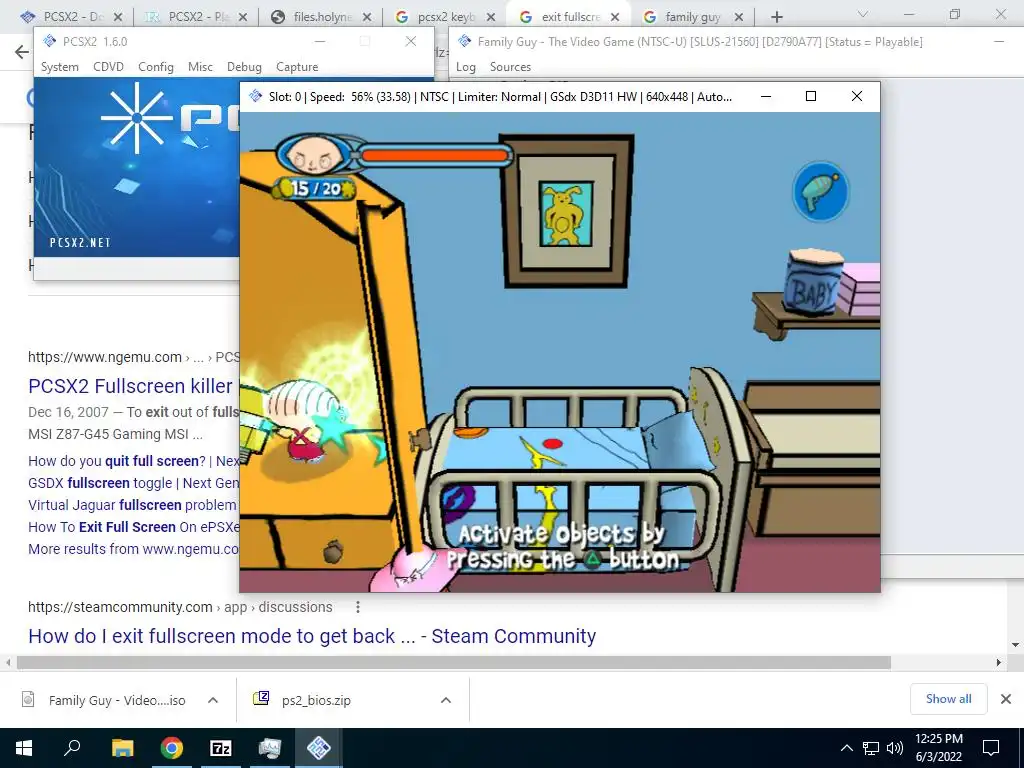Screen dimensions: 1024x768
Task: Open How To Exit Full Screen ePSXe link
Action: (x=133, y=527)
